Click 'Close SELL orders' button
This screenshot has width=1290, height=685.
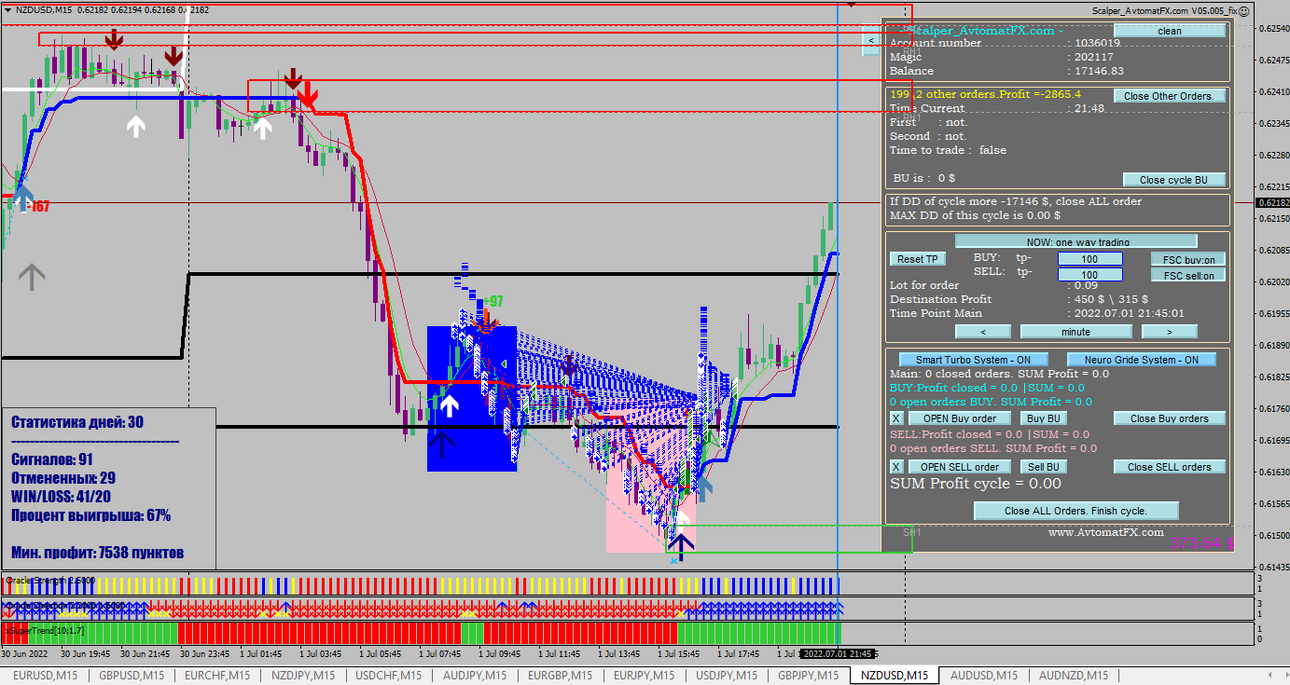pyautogui.click(x=1169, y=467)
